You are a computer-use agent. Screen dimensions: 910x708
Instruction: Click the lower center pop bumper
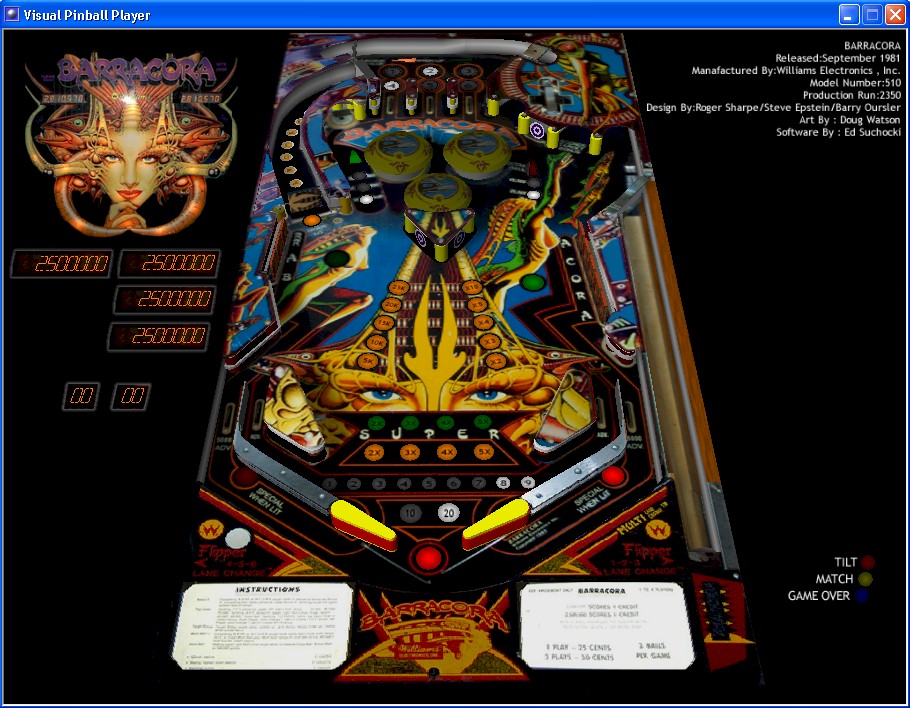439,194
